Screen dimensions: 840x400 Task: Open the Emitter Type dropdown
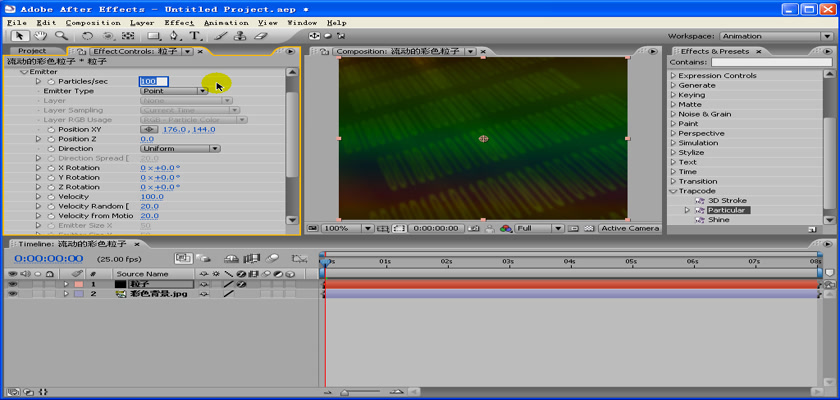click(x=174, y=91)
